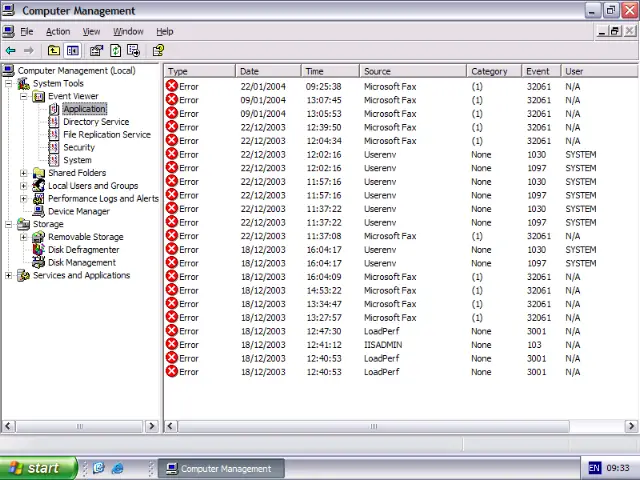The image size is (640, 480).
Task: Click the Back arrow toolbar button
Action: [x=11, y=51]
